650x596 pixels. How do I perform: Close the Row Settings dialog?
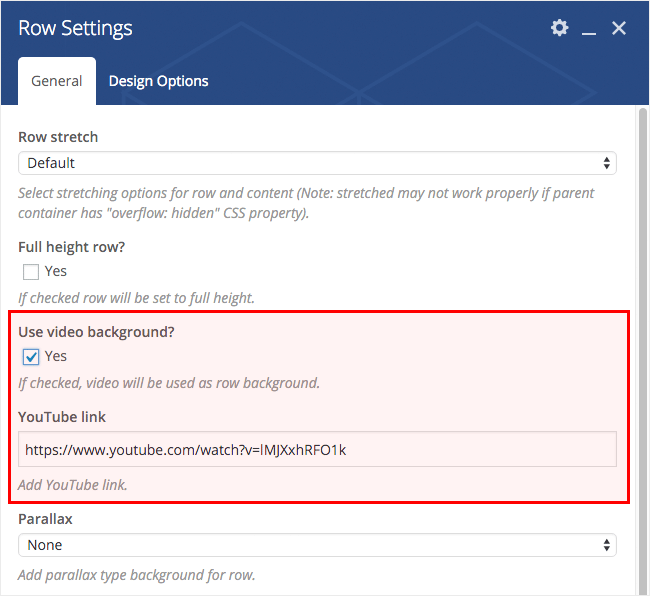click(619, 28)
